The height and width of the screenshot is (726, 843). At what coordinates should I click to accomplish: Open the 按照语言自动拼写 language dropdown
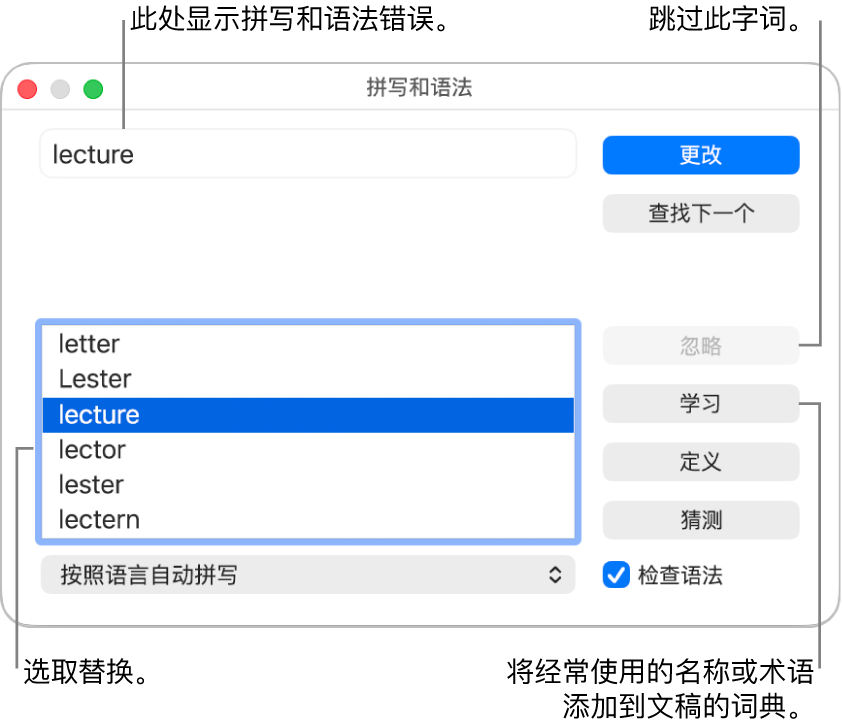coord(300,575)
